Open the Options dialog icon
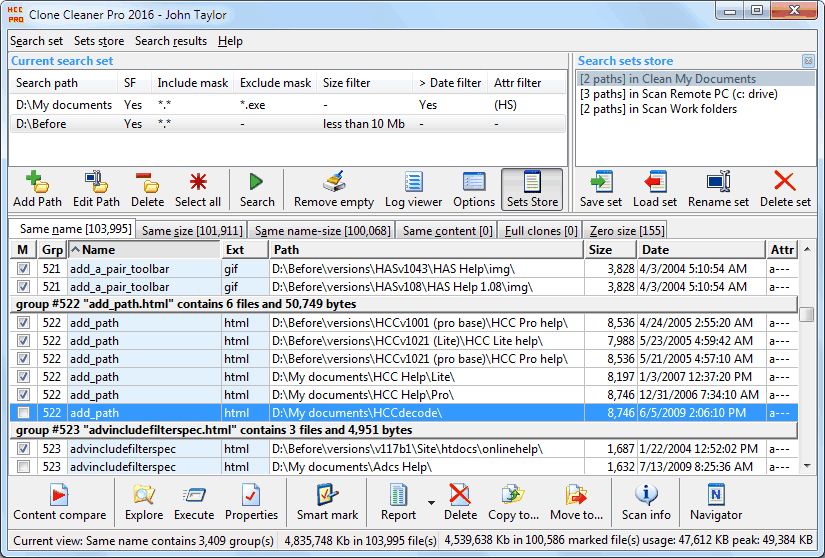Image resolution: width=825 pixels, height=558 pixels. (x=474, y=182)
